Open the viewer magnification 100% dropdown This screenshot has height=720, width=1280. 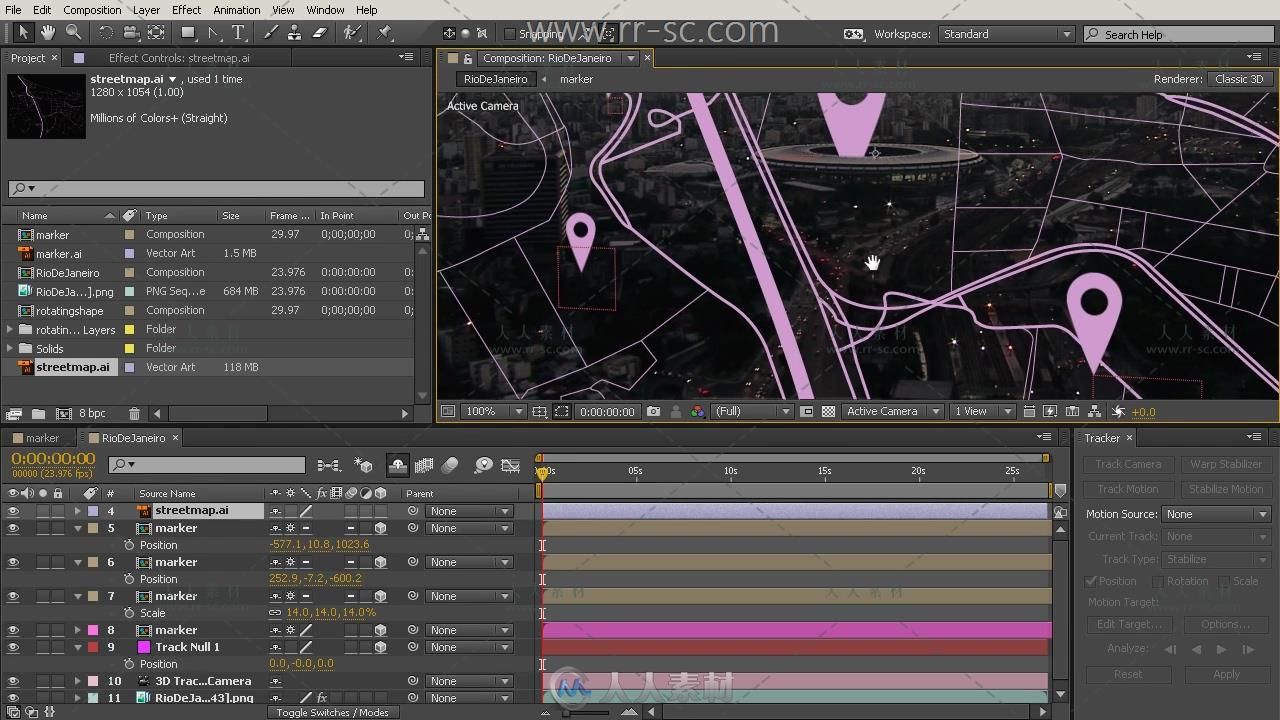pos(495,411)
